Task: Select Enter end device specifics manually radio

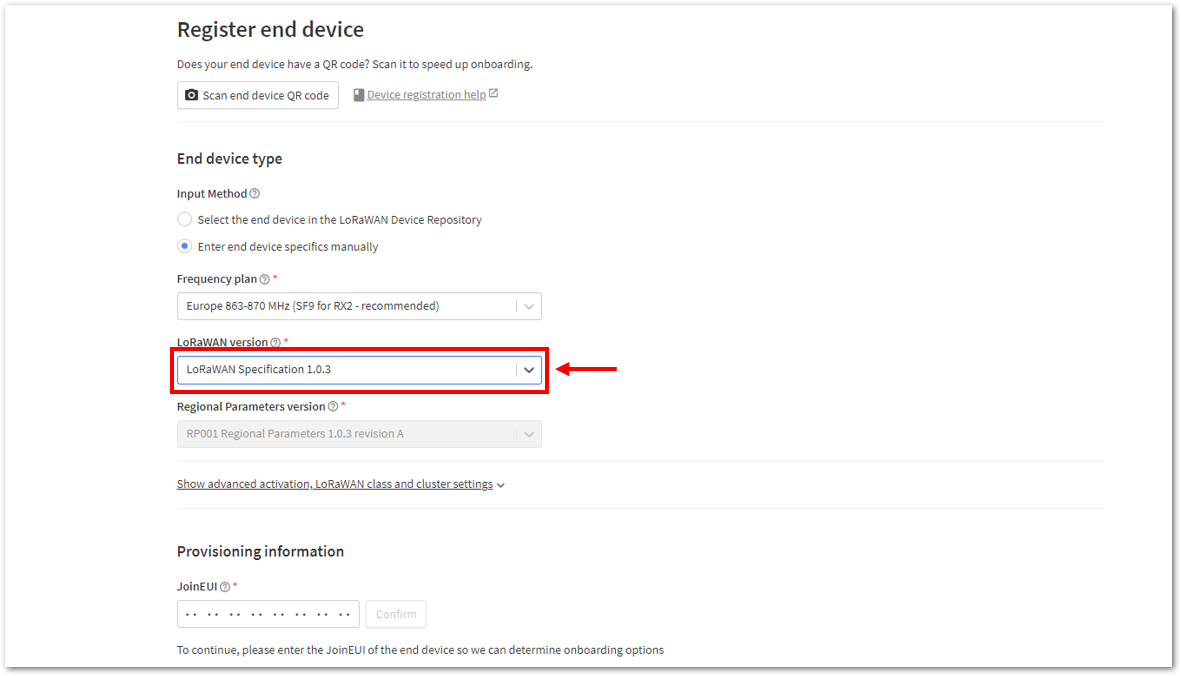Action: (x=185, y=246)
